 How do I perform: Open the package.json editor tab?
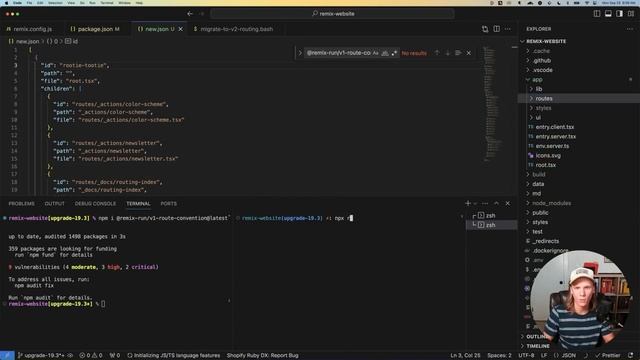(x=95, y=29)
